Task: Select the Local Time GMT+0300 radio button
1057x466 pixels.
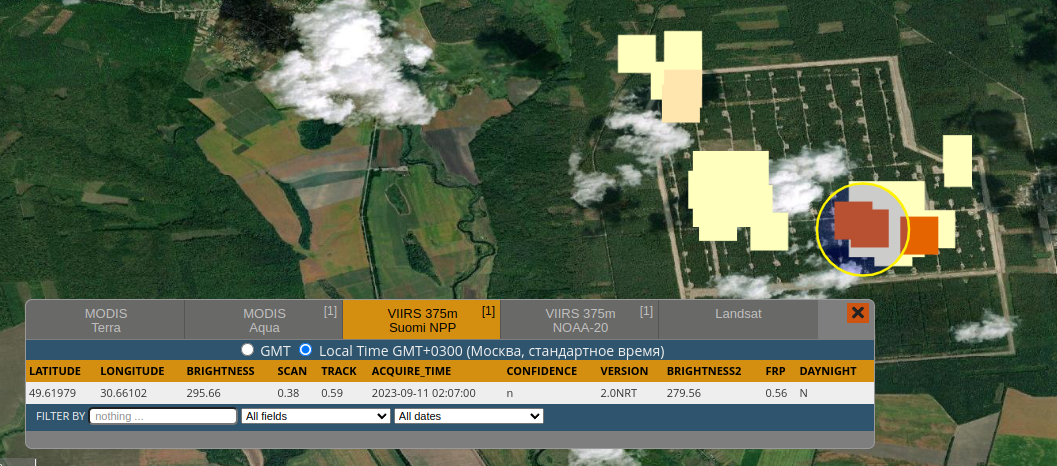Action: [306, 350]
